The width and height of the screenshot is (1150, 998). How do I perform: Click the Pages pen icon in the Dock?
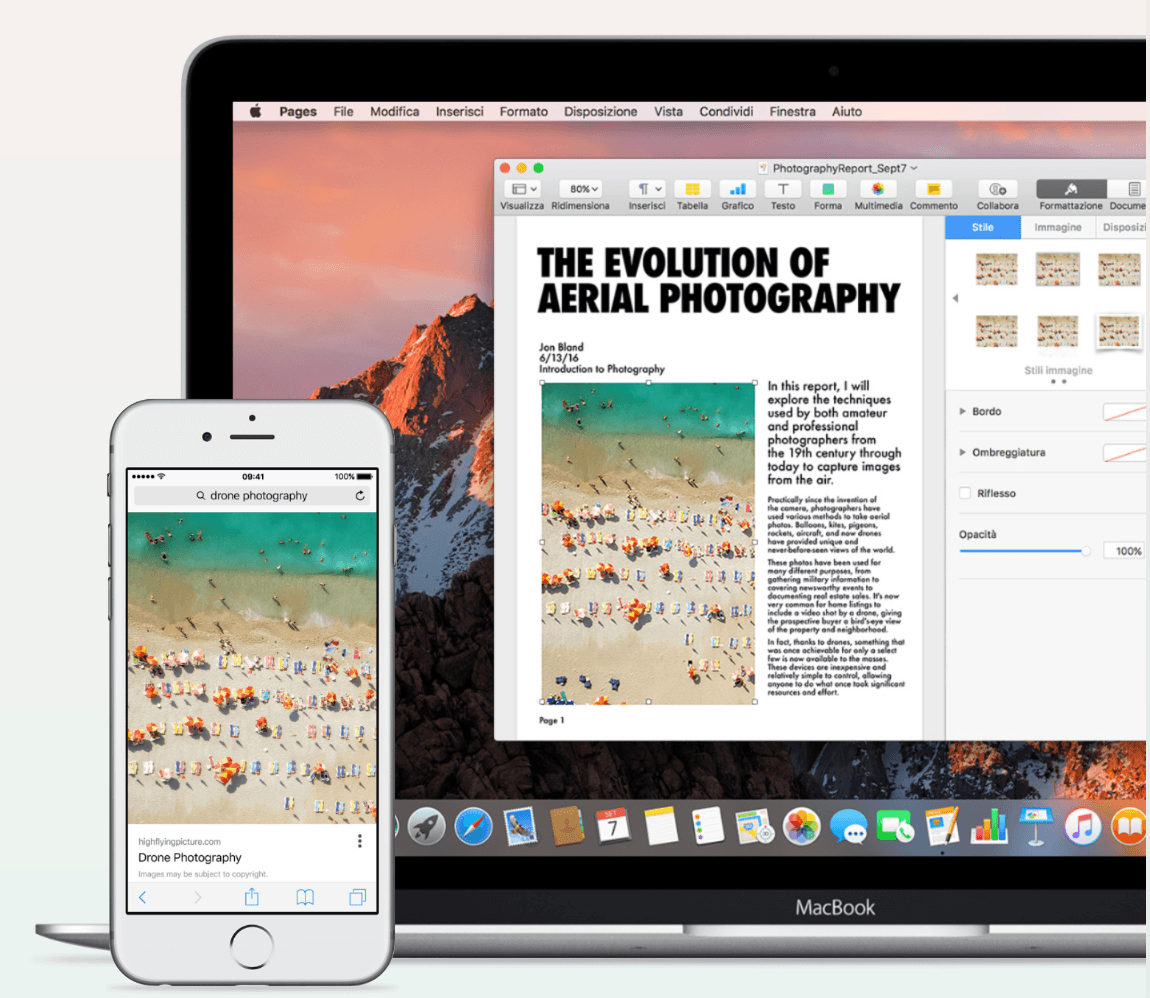click(x=942, y=826)
